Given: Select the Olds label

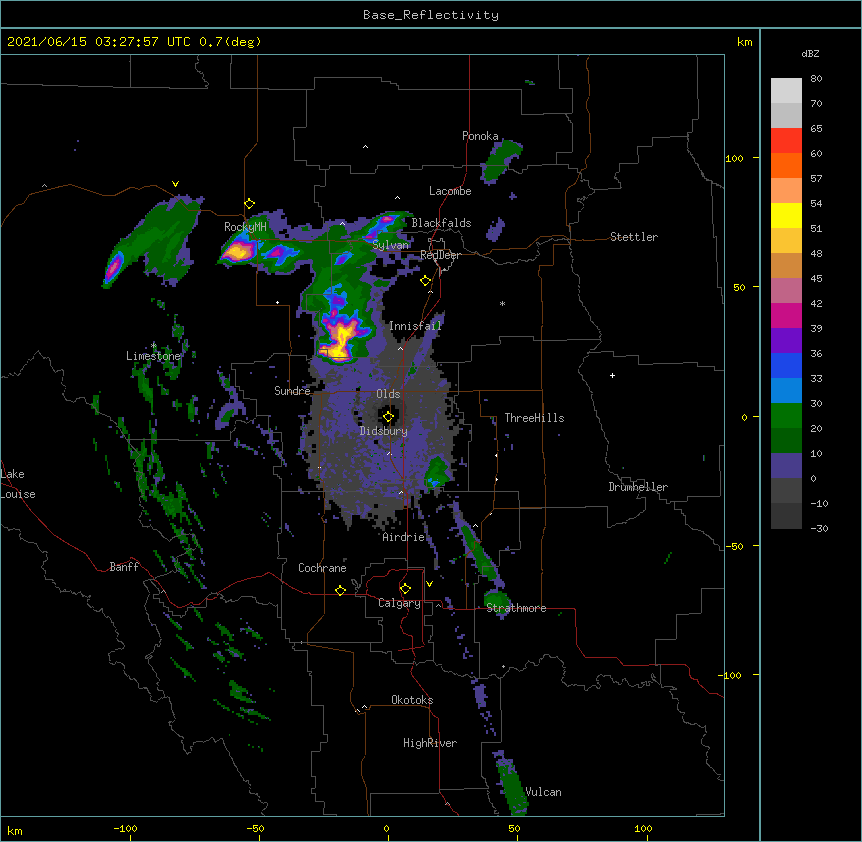Looking at the screenshot, I should [x=388, y=394].
